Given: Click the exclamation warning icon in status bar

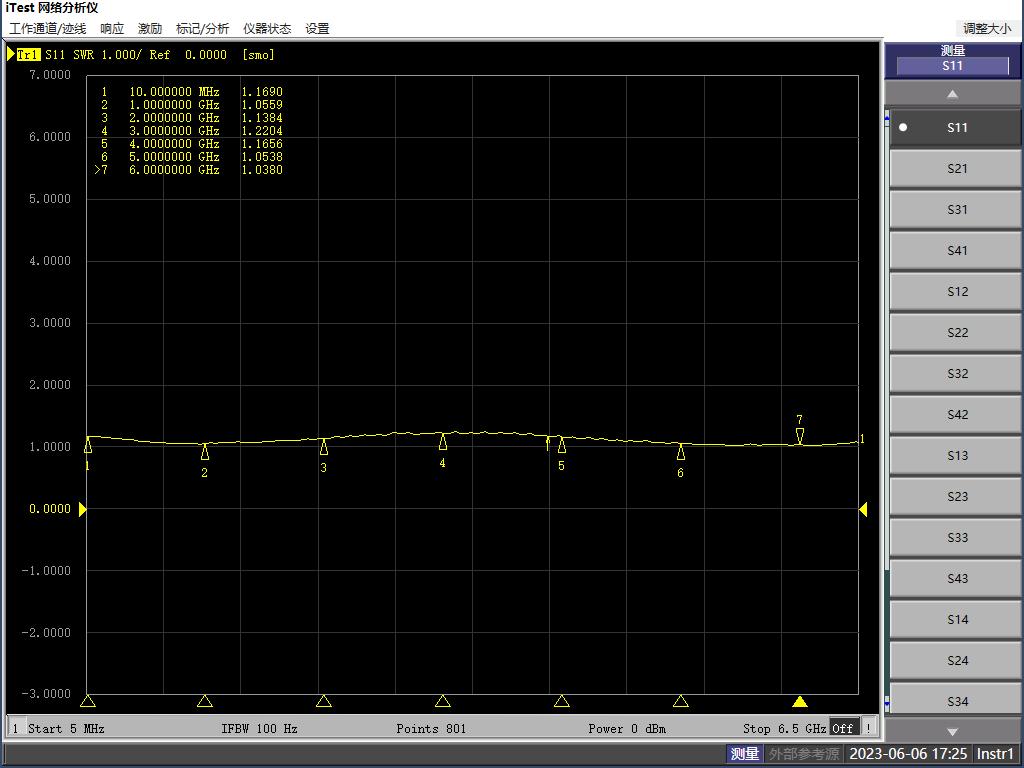Looking at the screenshot, I should pos(868,728).
